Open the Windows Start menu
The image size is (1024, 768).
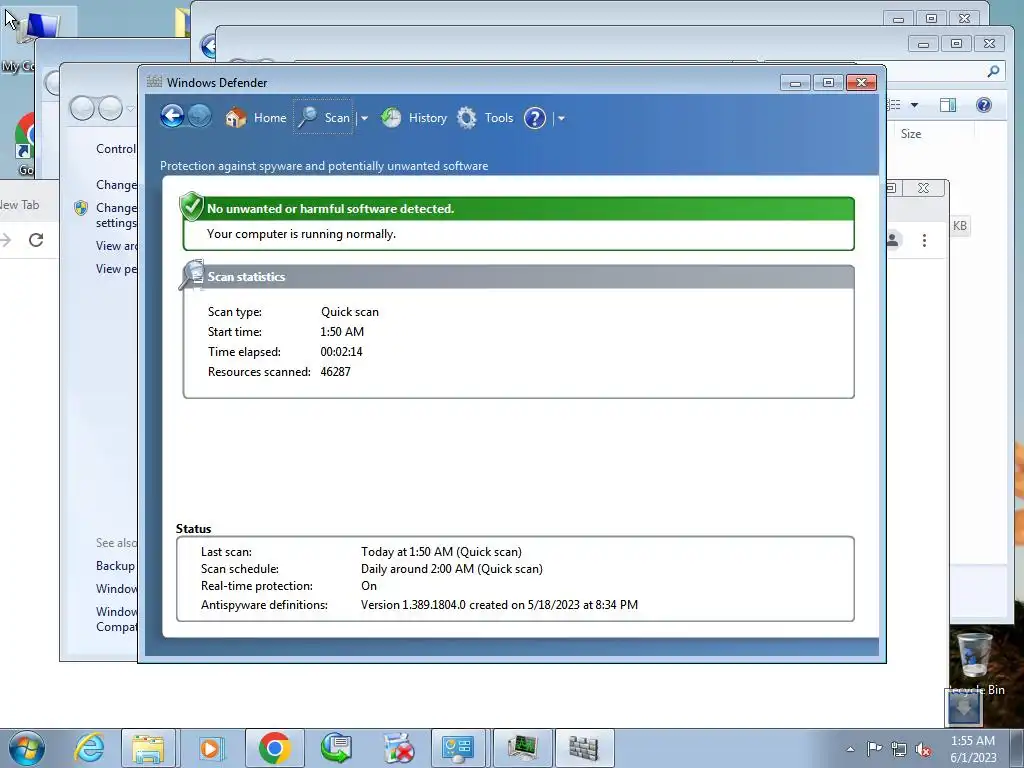26,748
